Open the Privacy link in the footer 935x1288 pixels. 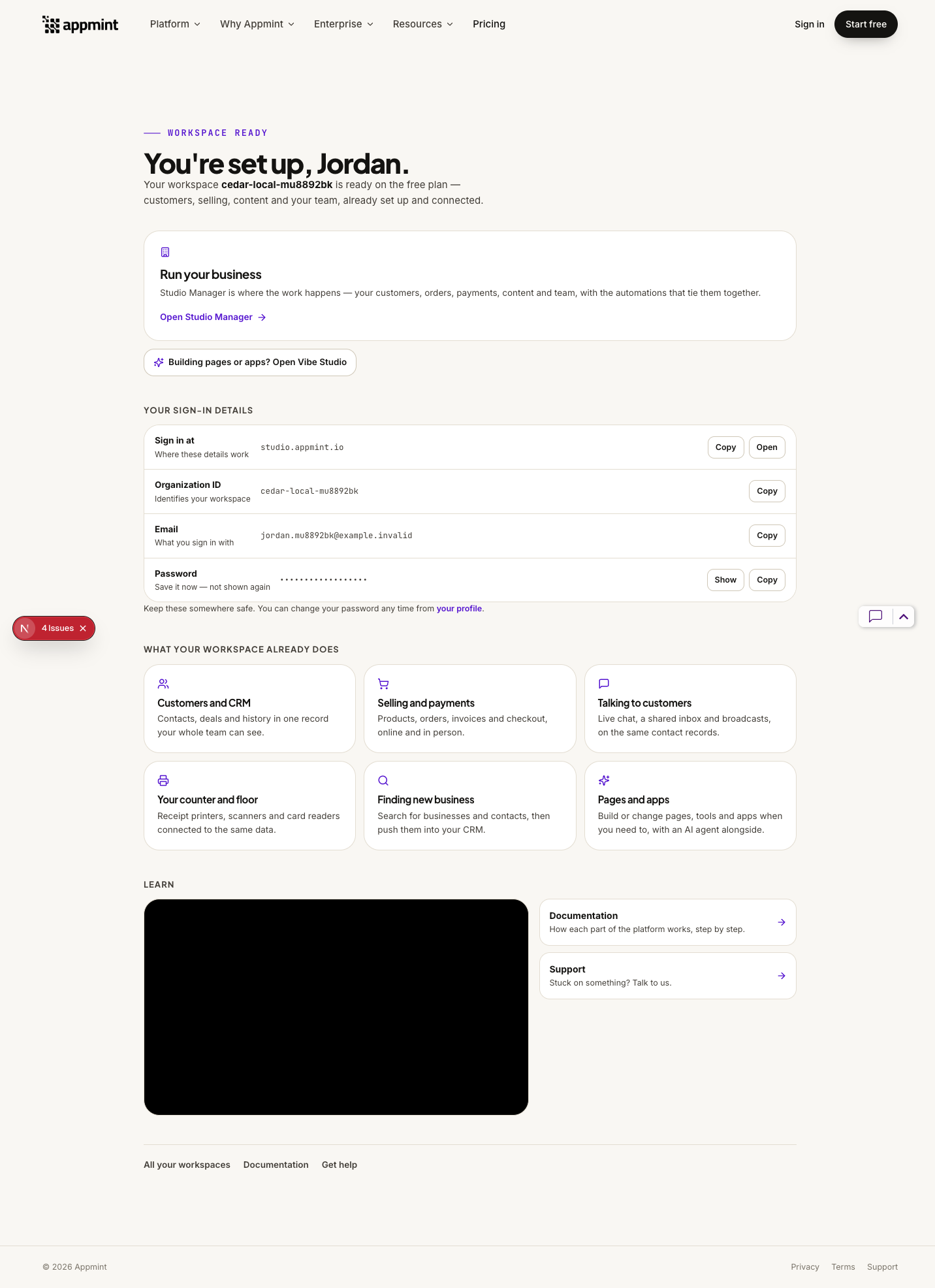tap(804, 1267)
